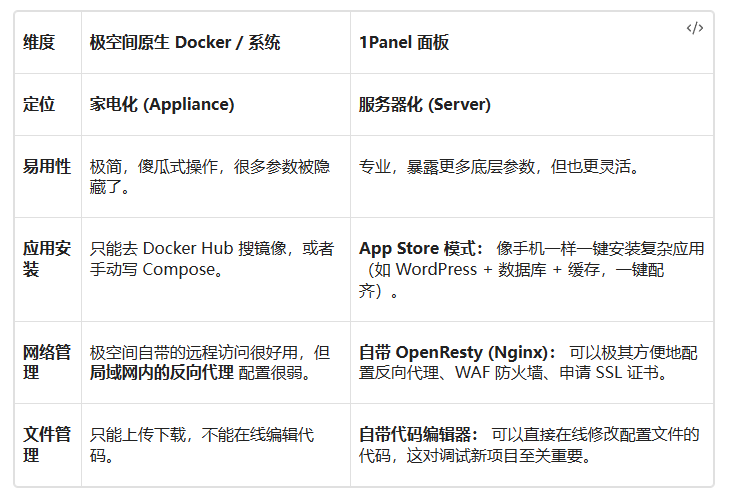743x495 pixels.
Task: Click the cell mentioning Docker Hub 搜镜像
Action: click(212, 259)
